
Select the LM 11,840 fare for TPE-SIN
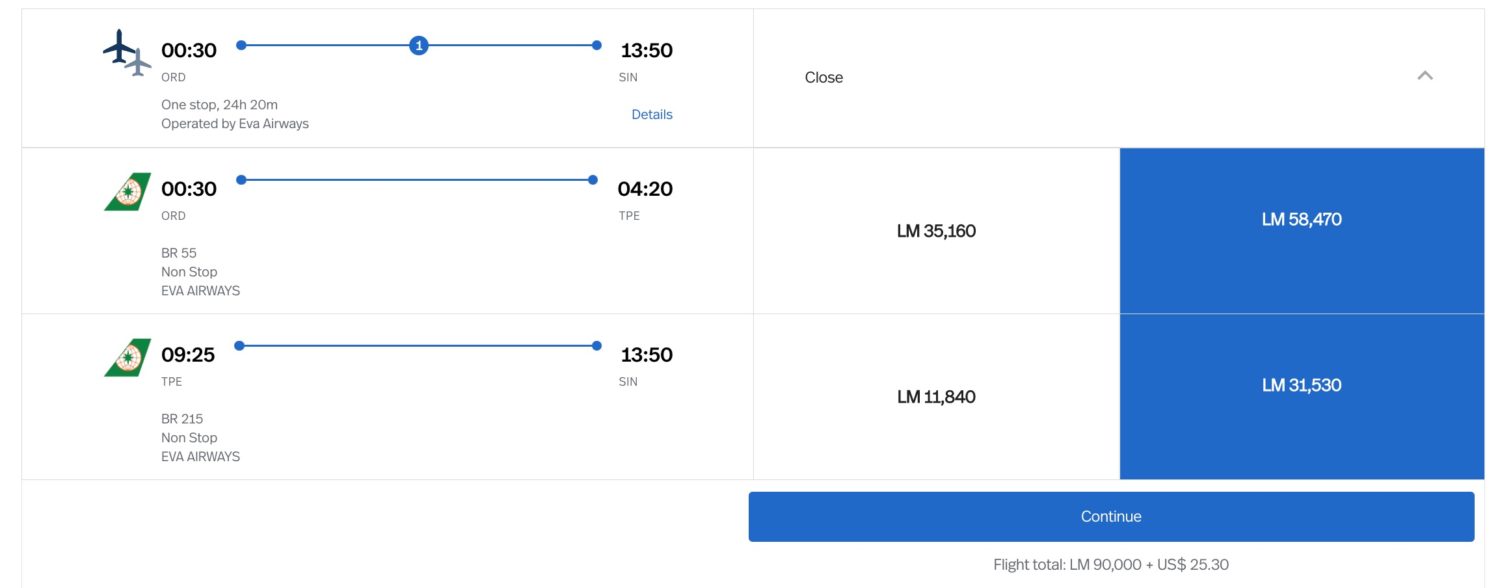click(x=935, y=396)
